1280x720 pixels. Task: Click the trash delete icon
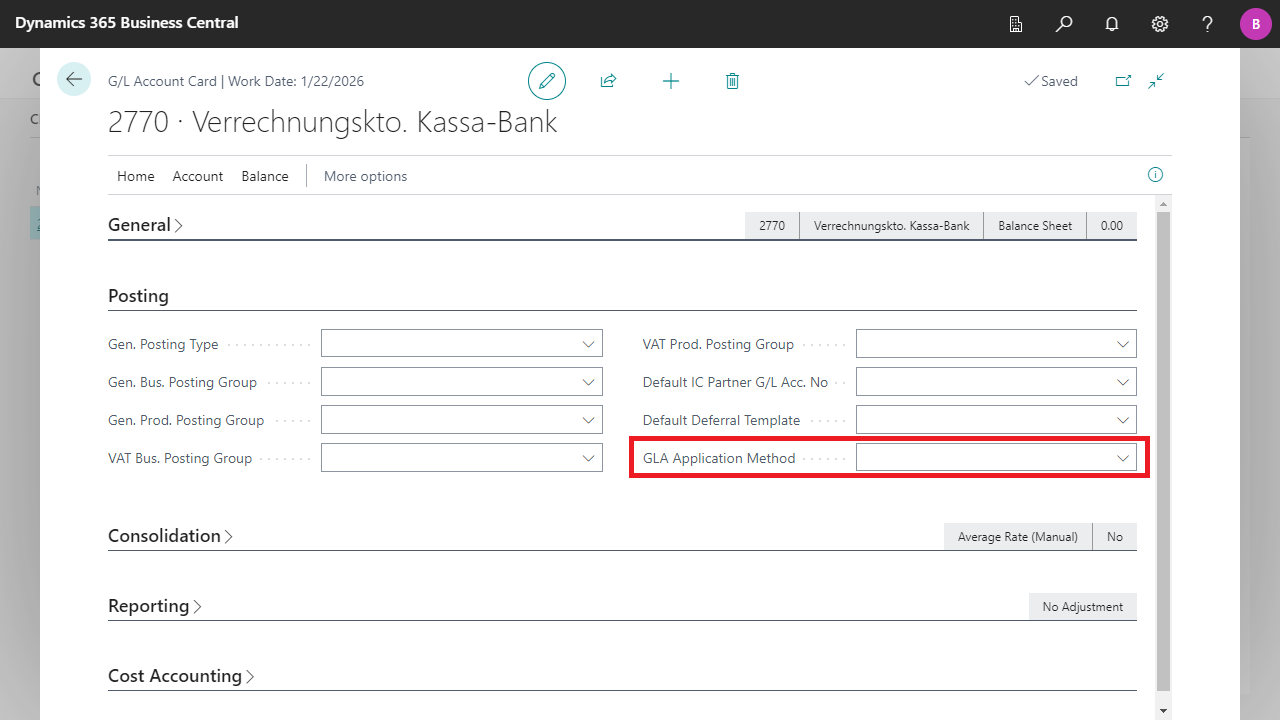coord(732,81)
